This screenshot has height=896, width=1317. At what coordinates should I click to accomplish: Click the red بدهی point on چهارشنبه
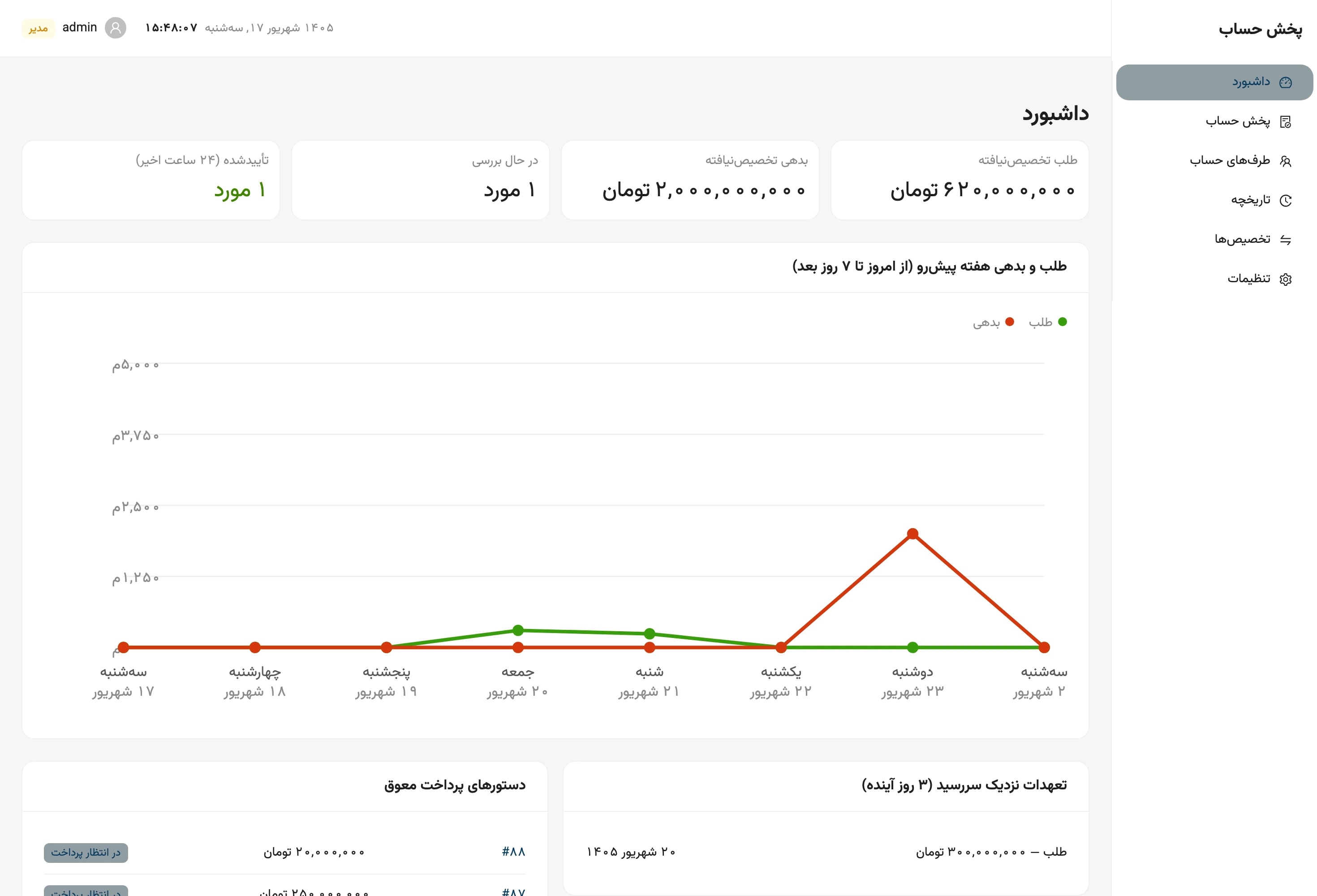point(255,647)
